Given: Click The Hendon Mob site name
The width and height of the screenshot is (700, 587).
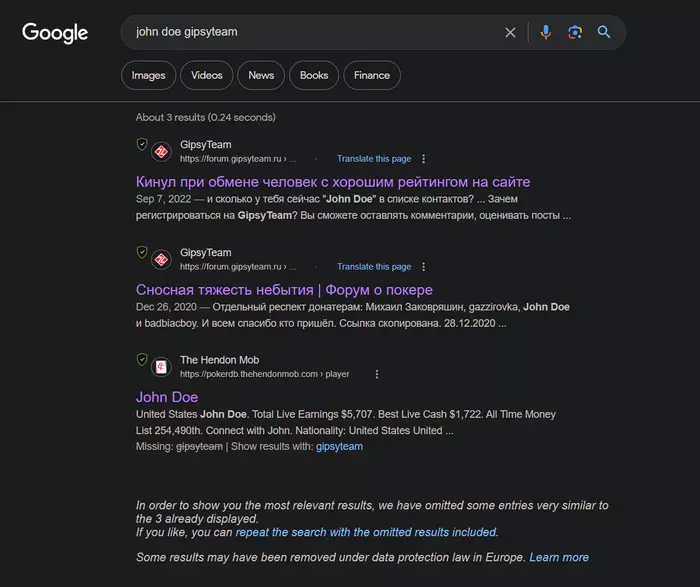Looking at the screenshot, I should 220,360.
